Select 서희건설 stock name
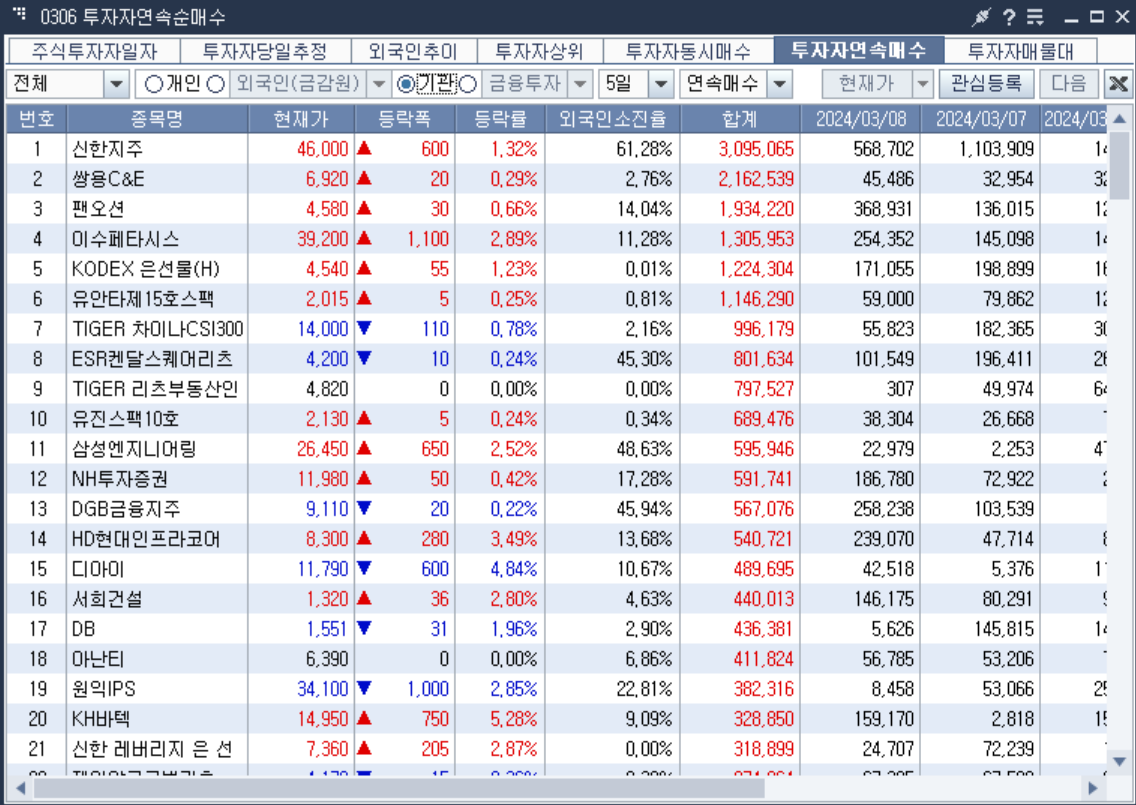Screen dimensions: 1136x805 (x=107, y=599)
